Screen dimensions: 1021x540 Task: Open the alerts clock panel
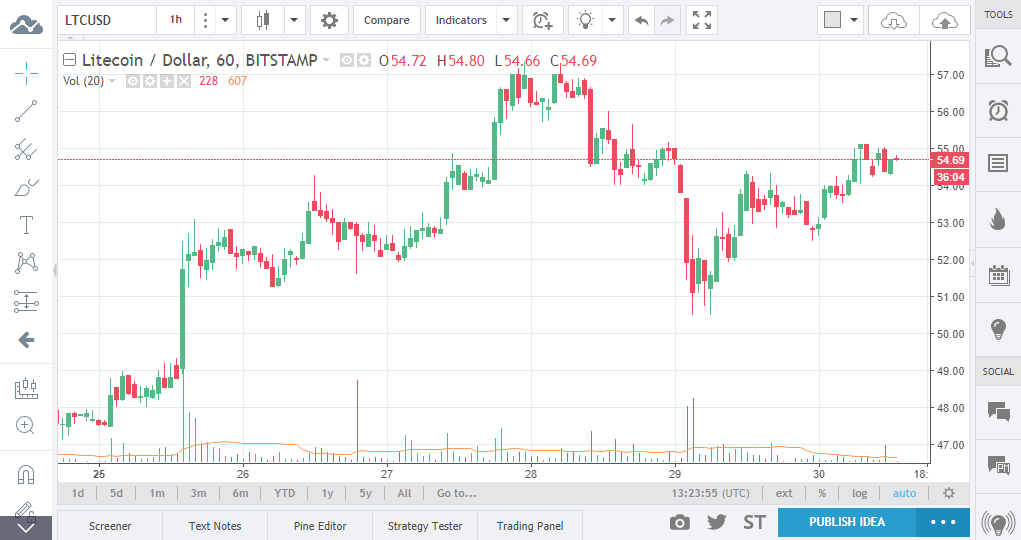point(998,110)
